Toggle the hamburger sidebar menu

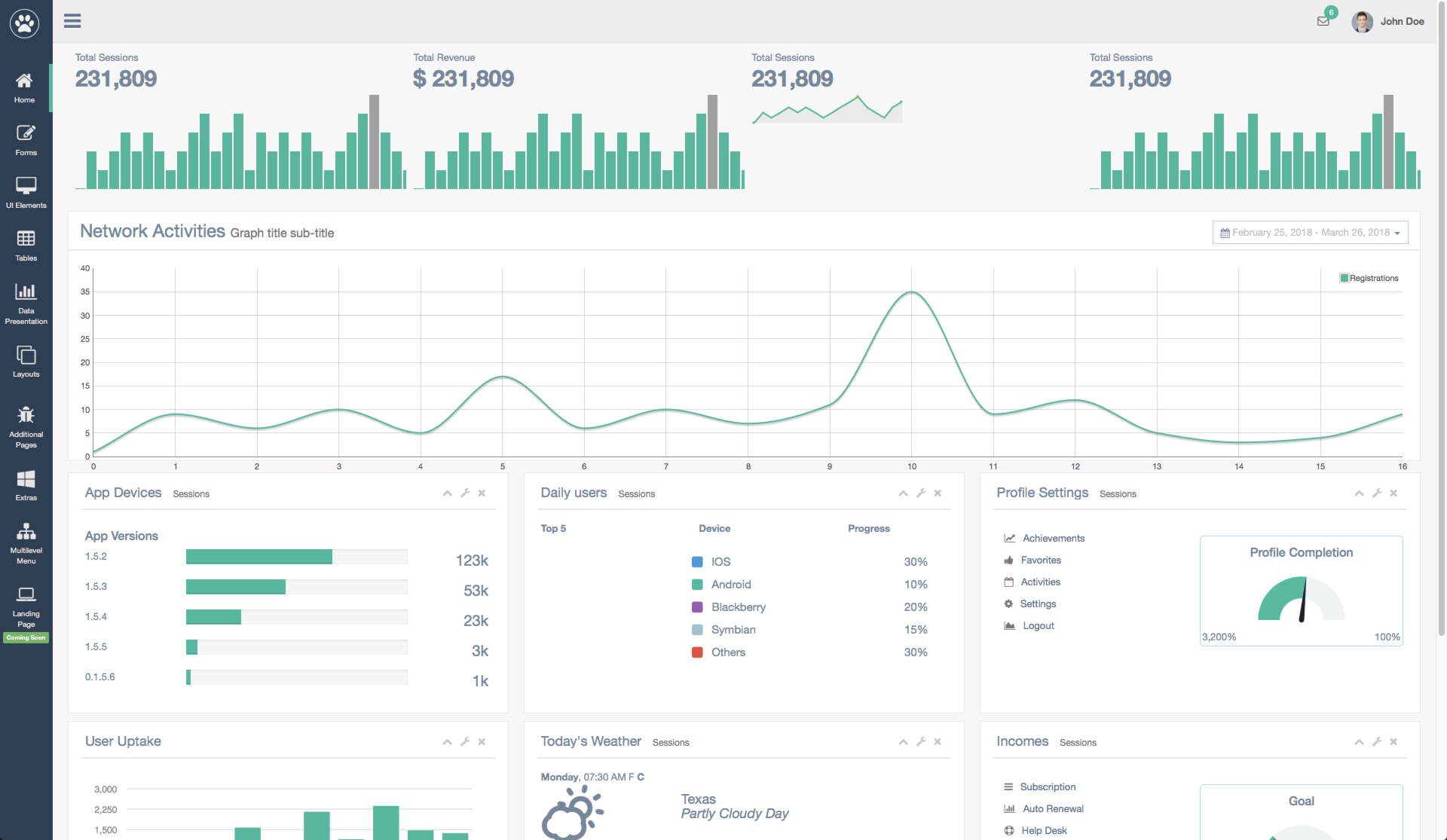tap(72, 21)
